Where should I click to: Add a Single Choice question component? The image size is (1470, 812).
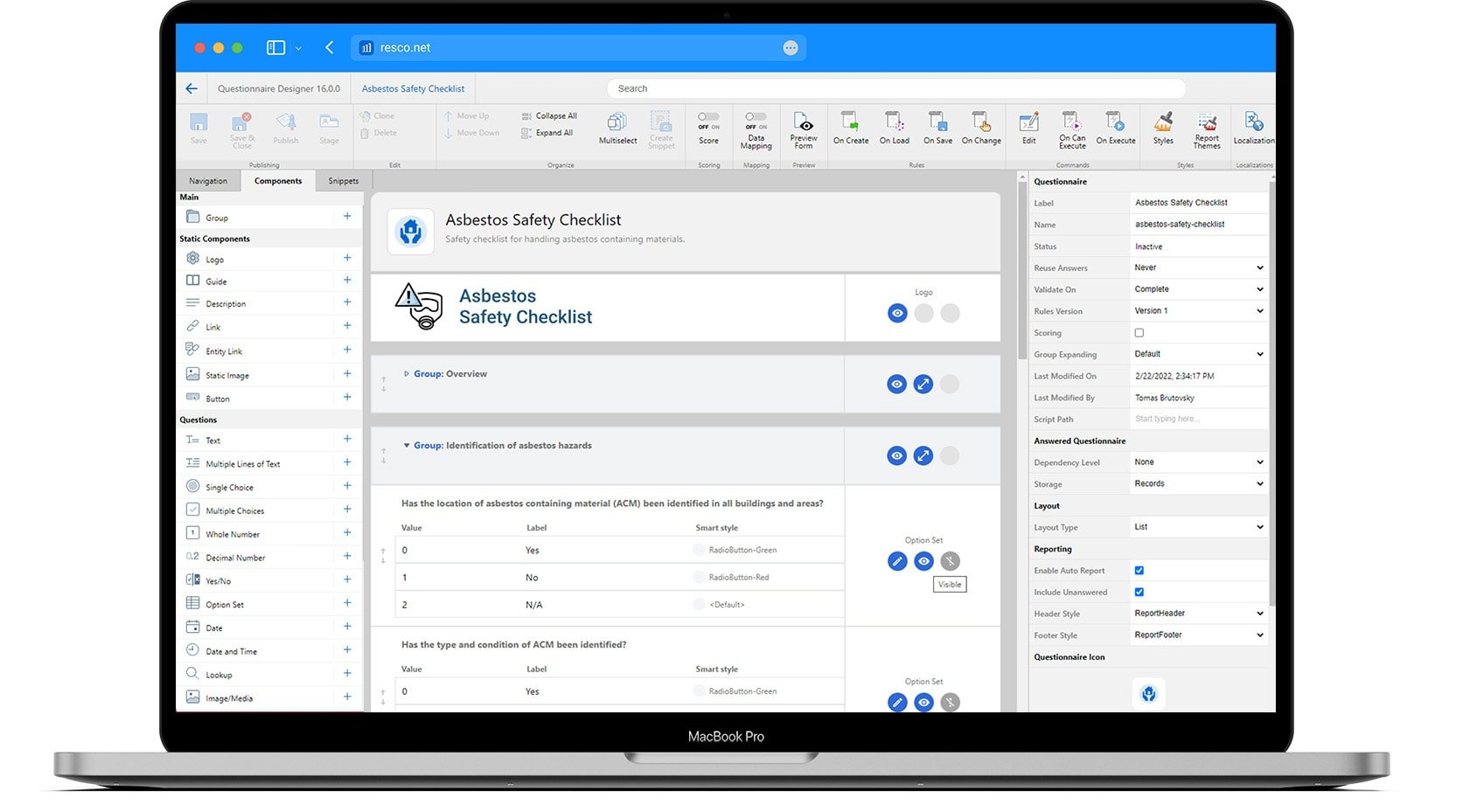pos(347,486)
